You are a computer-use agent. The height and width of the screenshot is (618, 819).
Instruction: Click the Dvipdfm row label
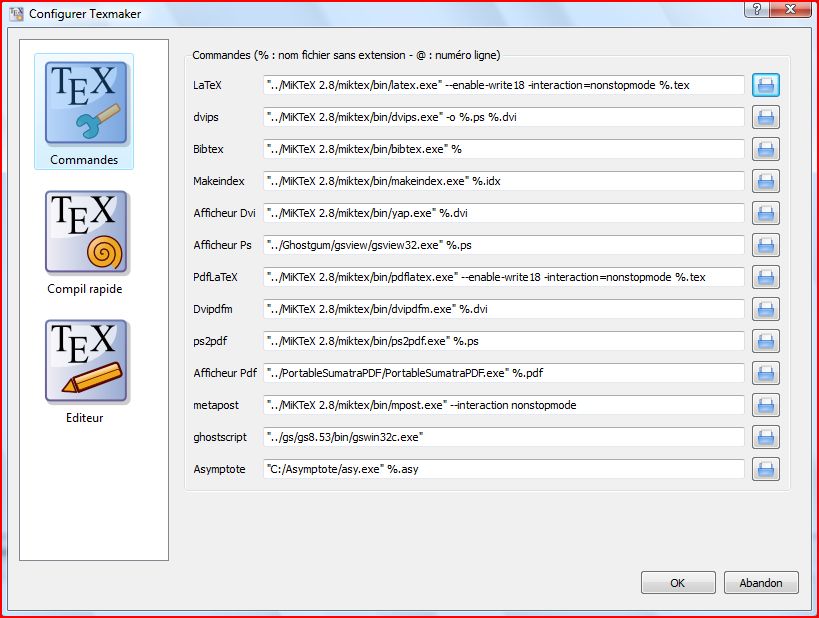[x=213, y=309]
